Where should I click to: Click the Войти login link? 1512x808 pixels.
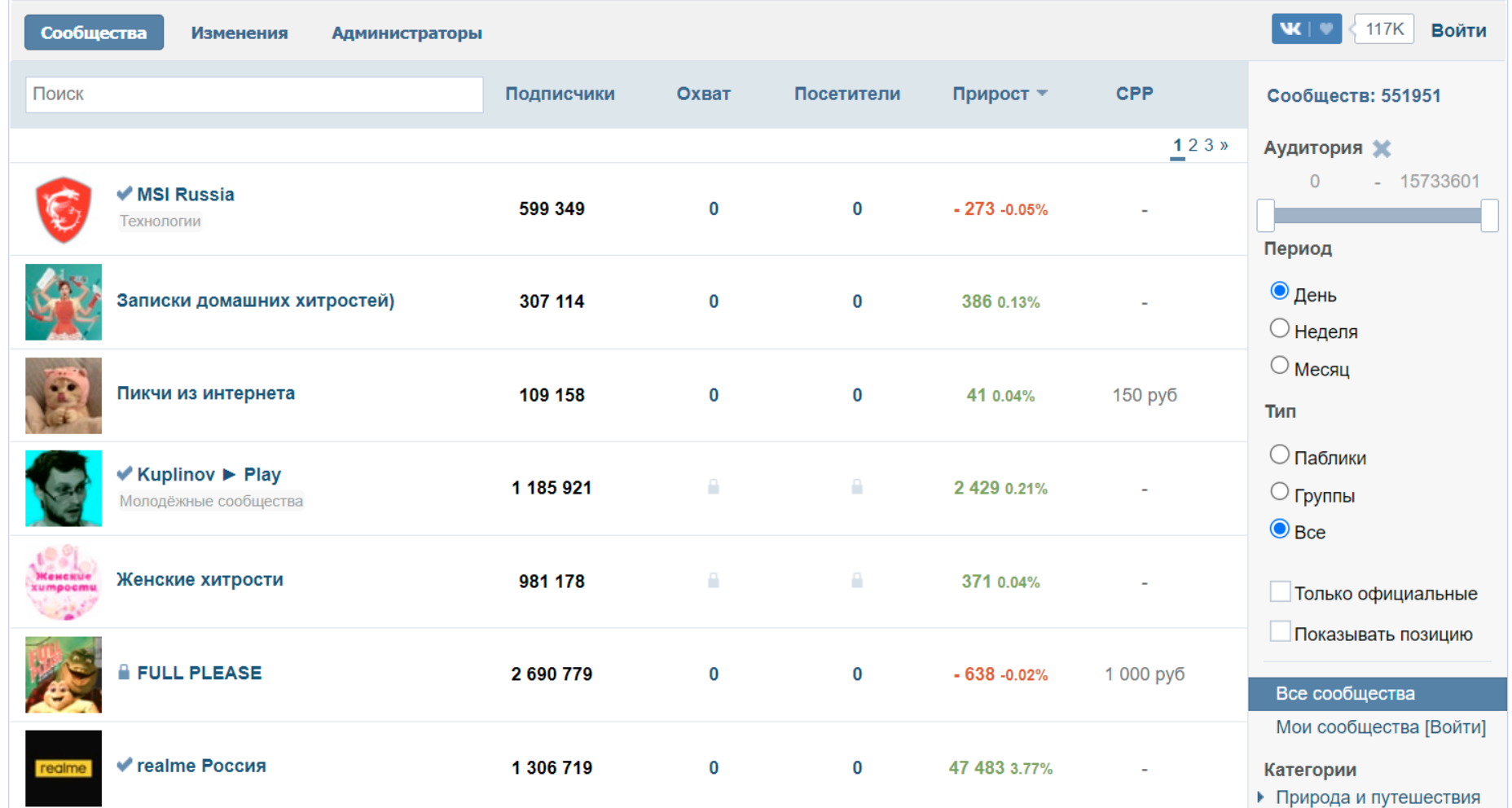pos(1458,30)
